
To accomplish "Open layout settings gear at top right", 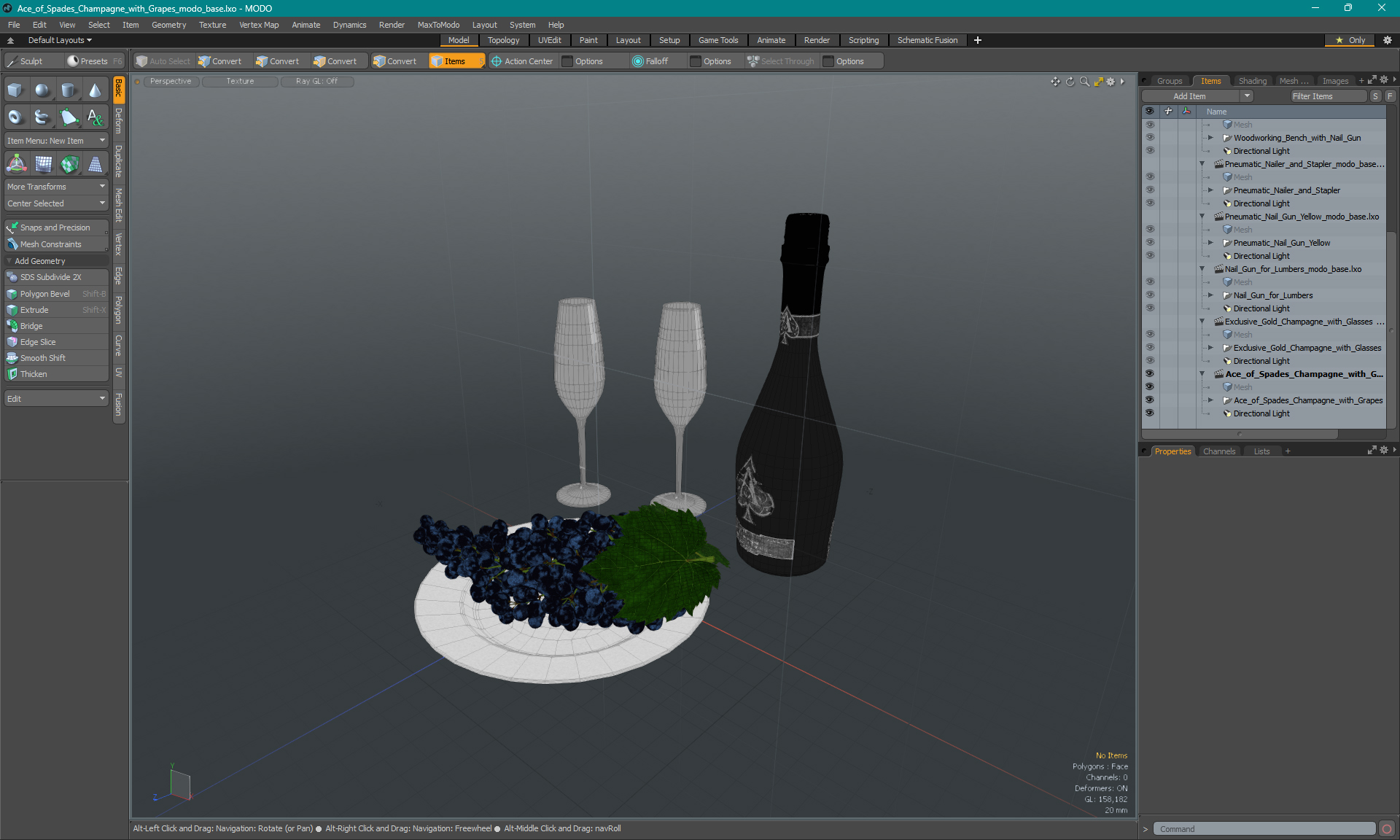I will [1388, 40].
